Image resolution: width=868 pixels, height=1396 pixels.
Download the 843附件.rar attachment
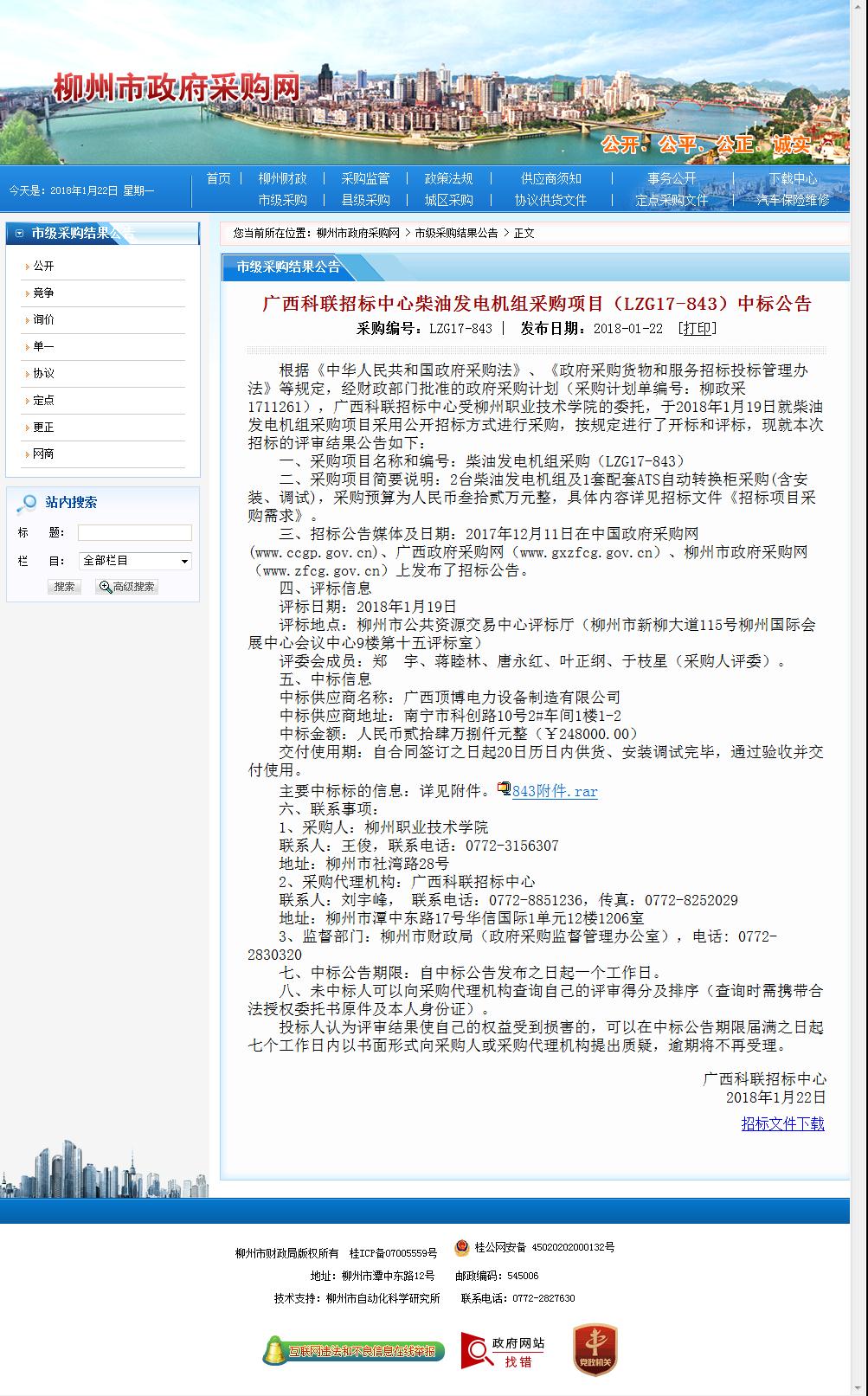[x=555, y=791]
